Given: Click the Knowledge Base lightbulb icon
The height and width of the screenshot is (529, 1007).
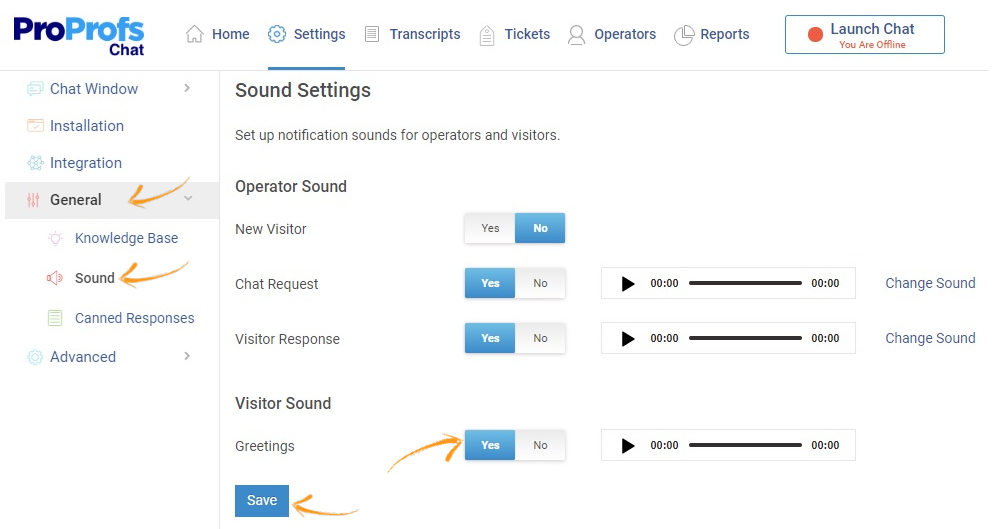Looking at the screenshot, I should 55,238.
